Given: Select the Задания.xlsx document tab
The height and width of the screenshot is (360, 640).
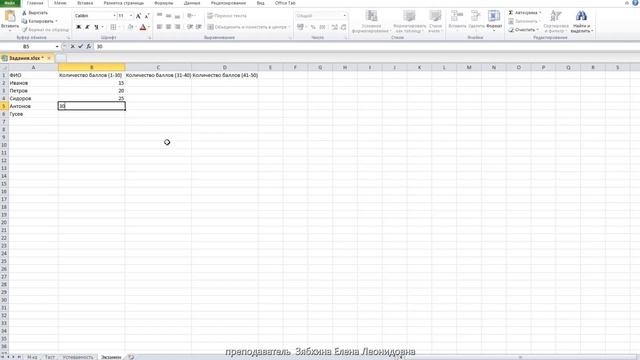Looking at the screenshot, I should pyautogui.click(x=25, y=58).
